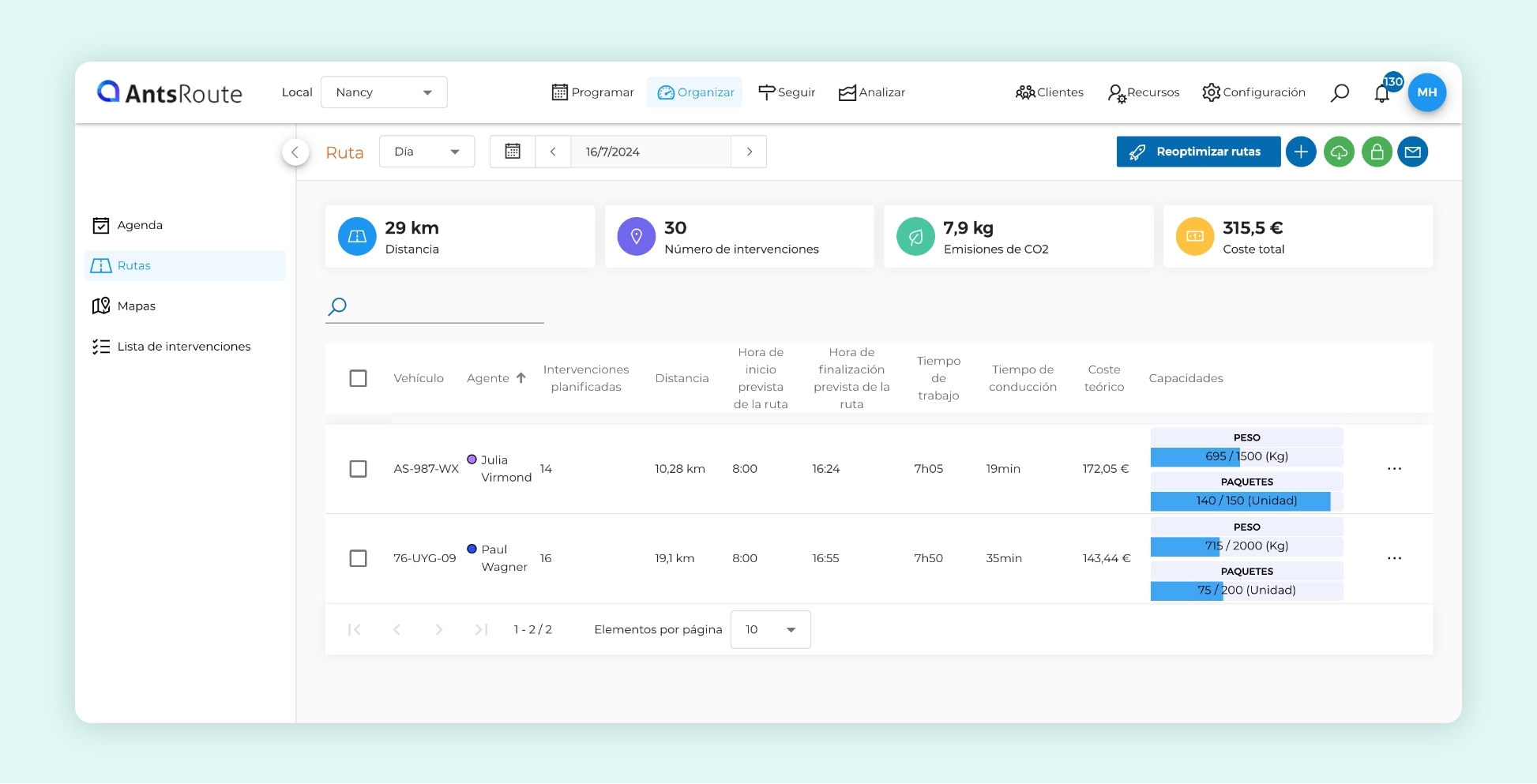The width and height of the screenshot is (1537, 784).
Task: Check the AS-987-WX route checkbox
Action: tap(358, 469)
